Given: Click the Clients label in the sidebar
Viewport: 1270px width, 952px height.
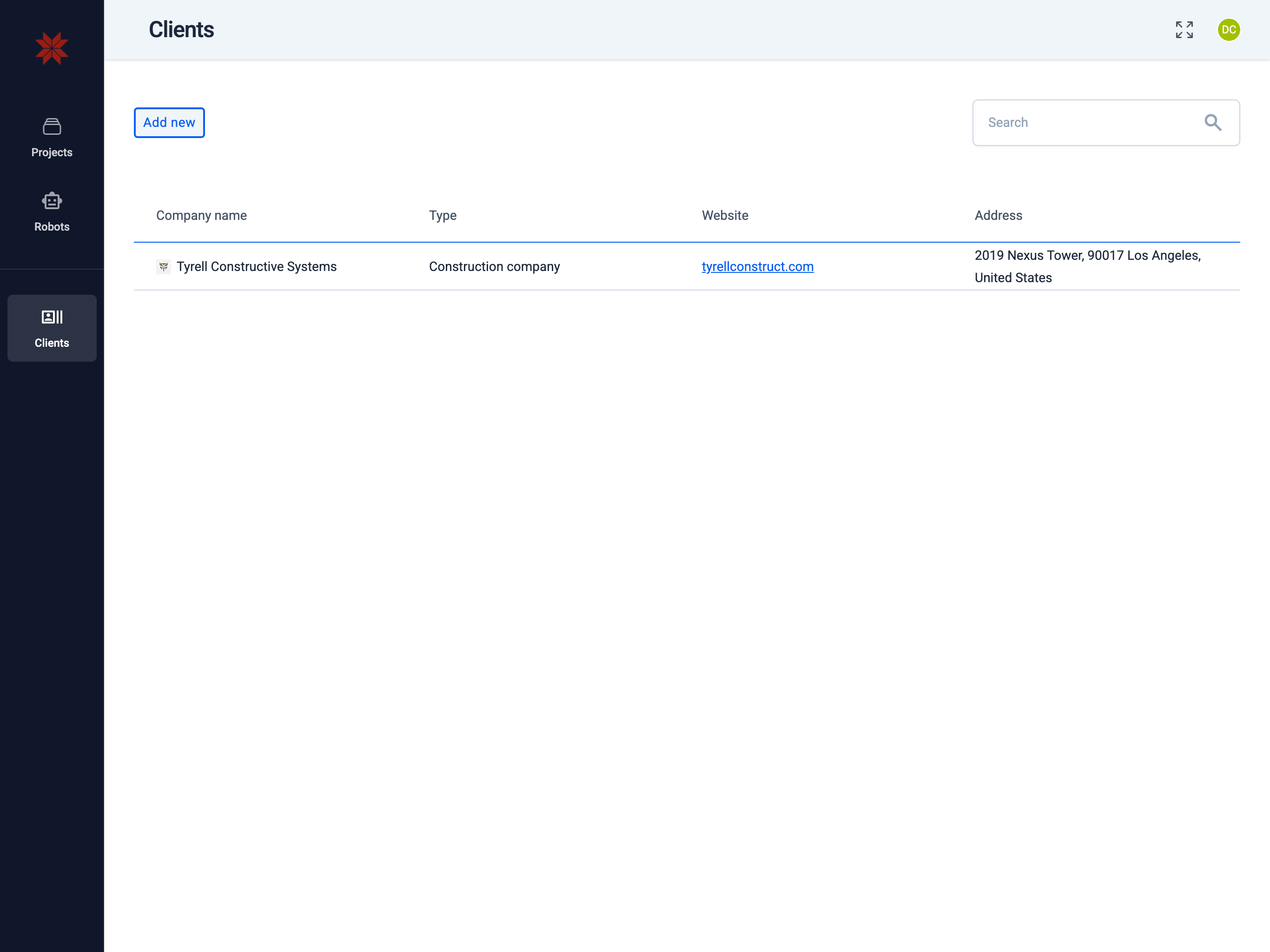Looking at the screenshot, I should pos(52,343).
